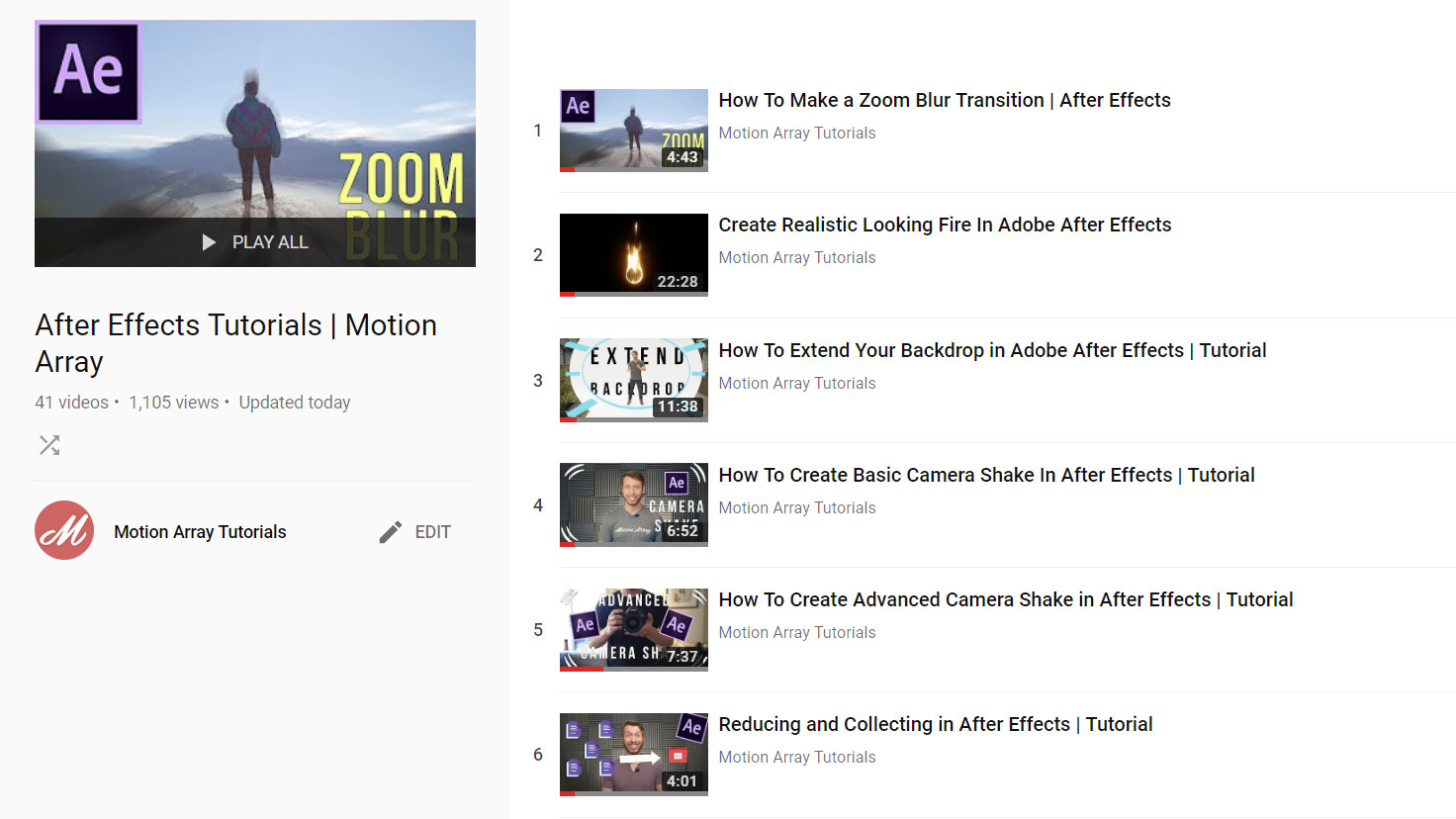Click the '1,105 views' text
1456x819 pixels.
tap(174, 403)
